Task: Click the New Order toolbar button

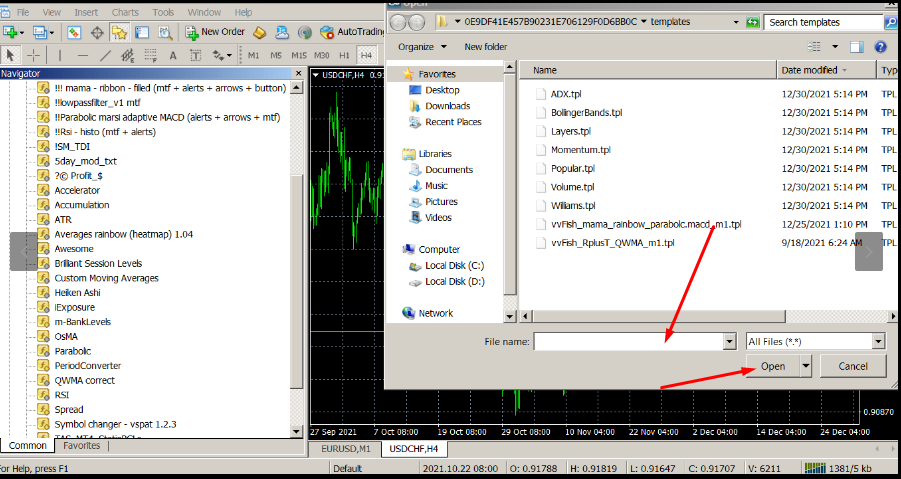Action: (x=215, y=32)
